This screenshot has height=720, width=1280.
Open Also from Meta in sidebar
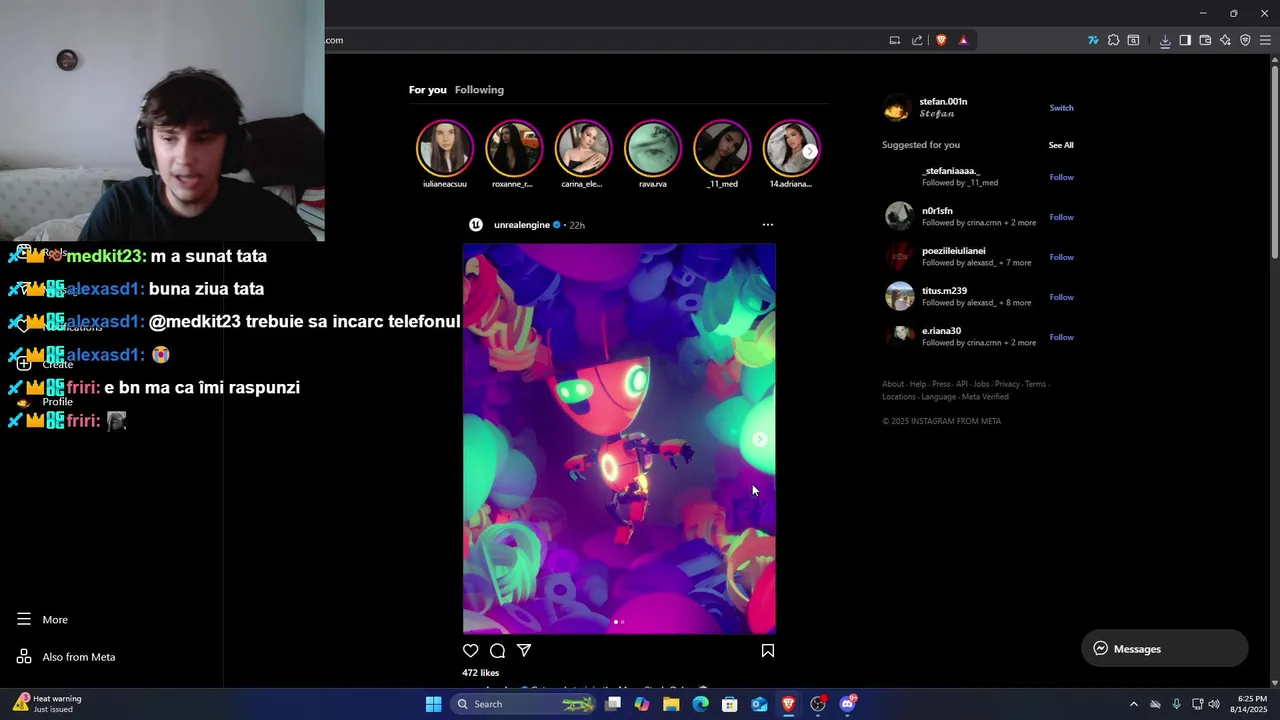coord(66,657)
